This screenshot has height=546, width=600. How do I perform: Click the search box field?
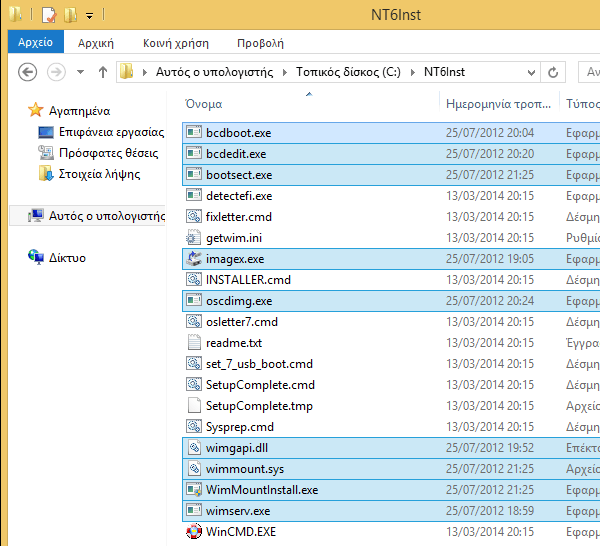[589, 72]
